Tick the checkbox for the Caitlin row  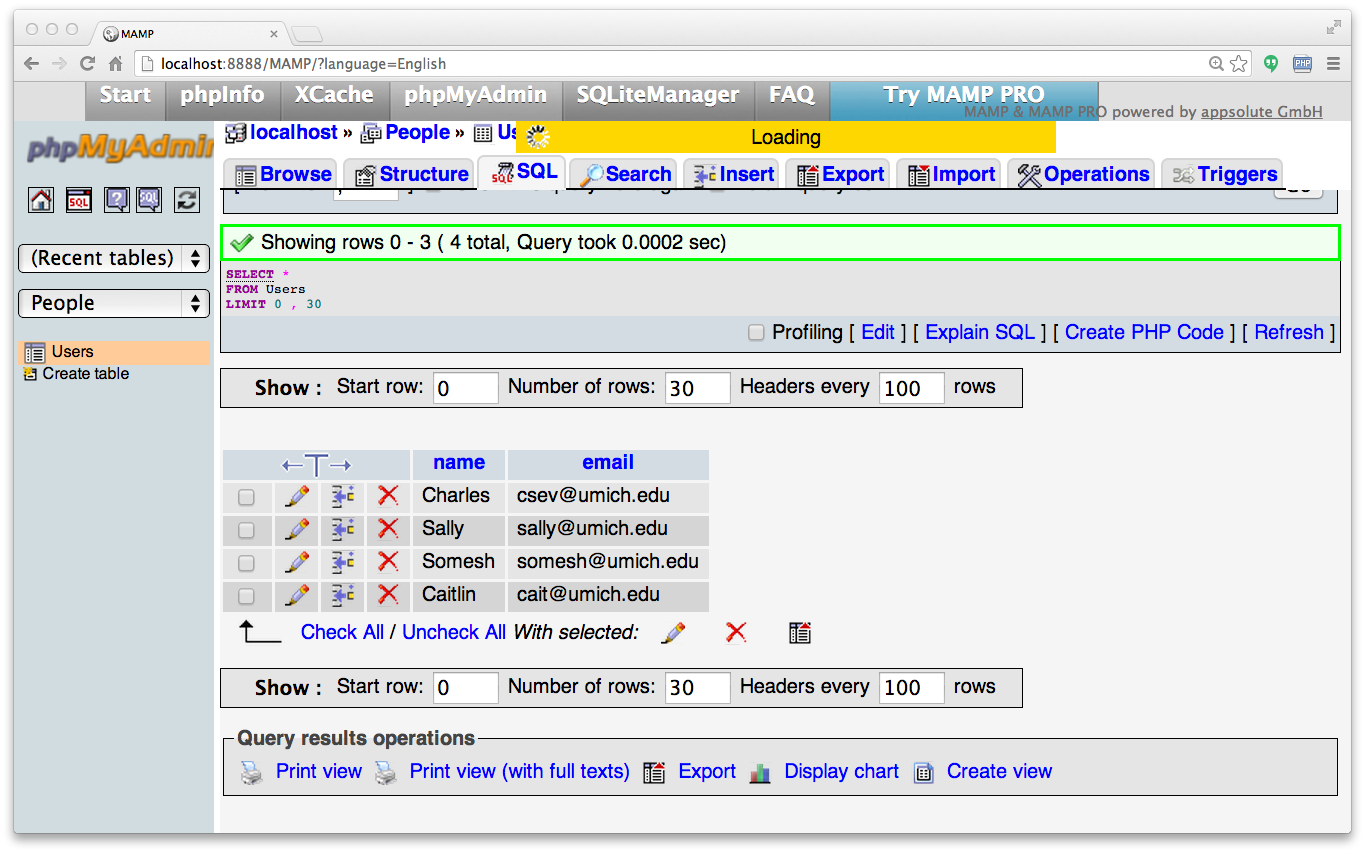pyautogui.click(x=246, y=596)
